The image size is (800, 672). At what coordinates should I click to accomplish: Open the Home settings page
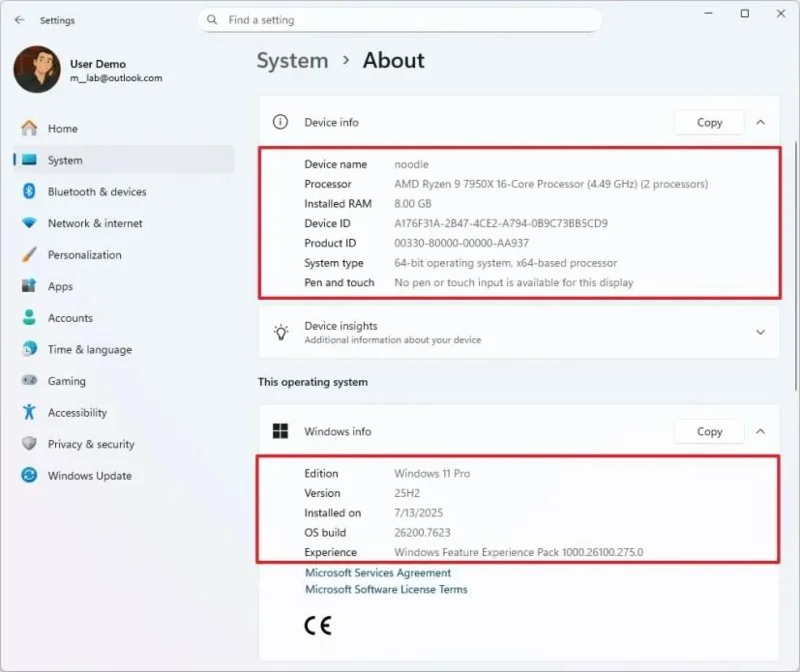(x=123, y=128)
